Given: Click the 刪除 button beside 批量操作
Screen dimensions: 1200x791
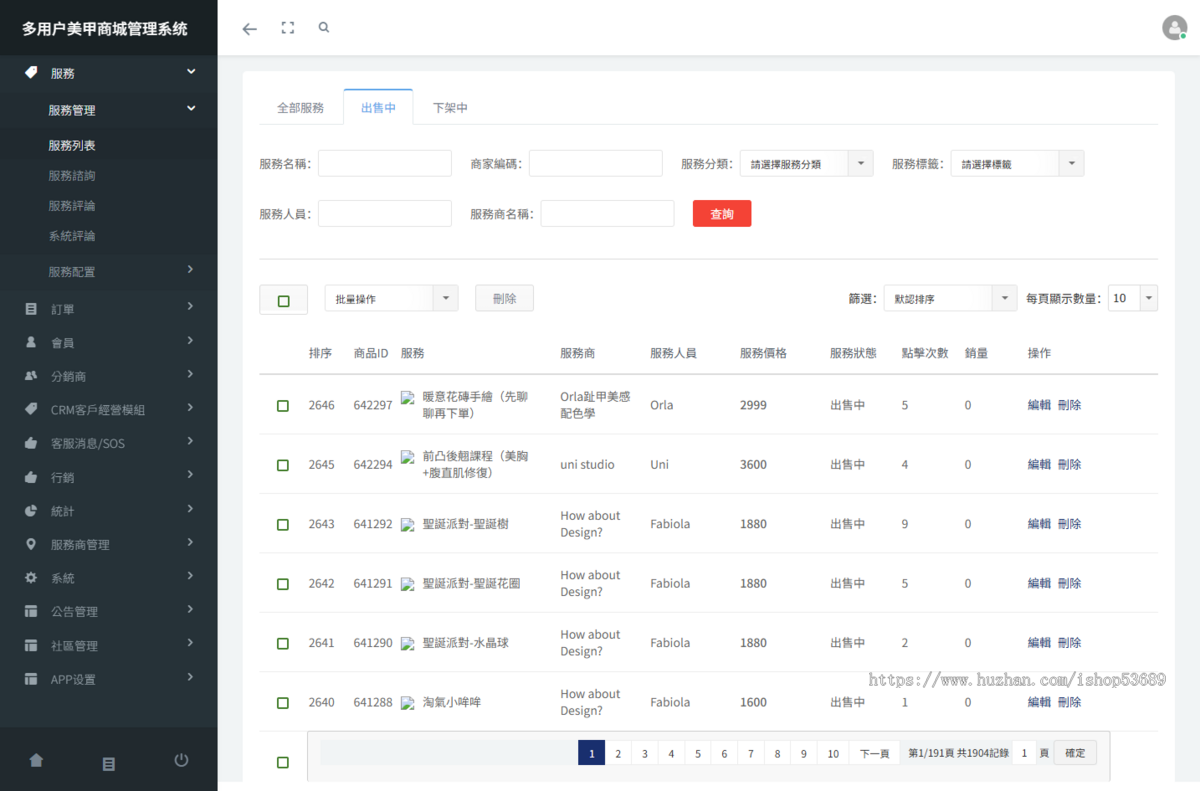Looking at the screenshot, I should pos(504,298).
